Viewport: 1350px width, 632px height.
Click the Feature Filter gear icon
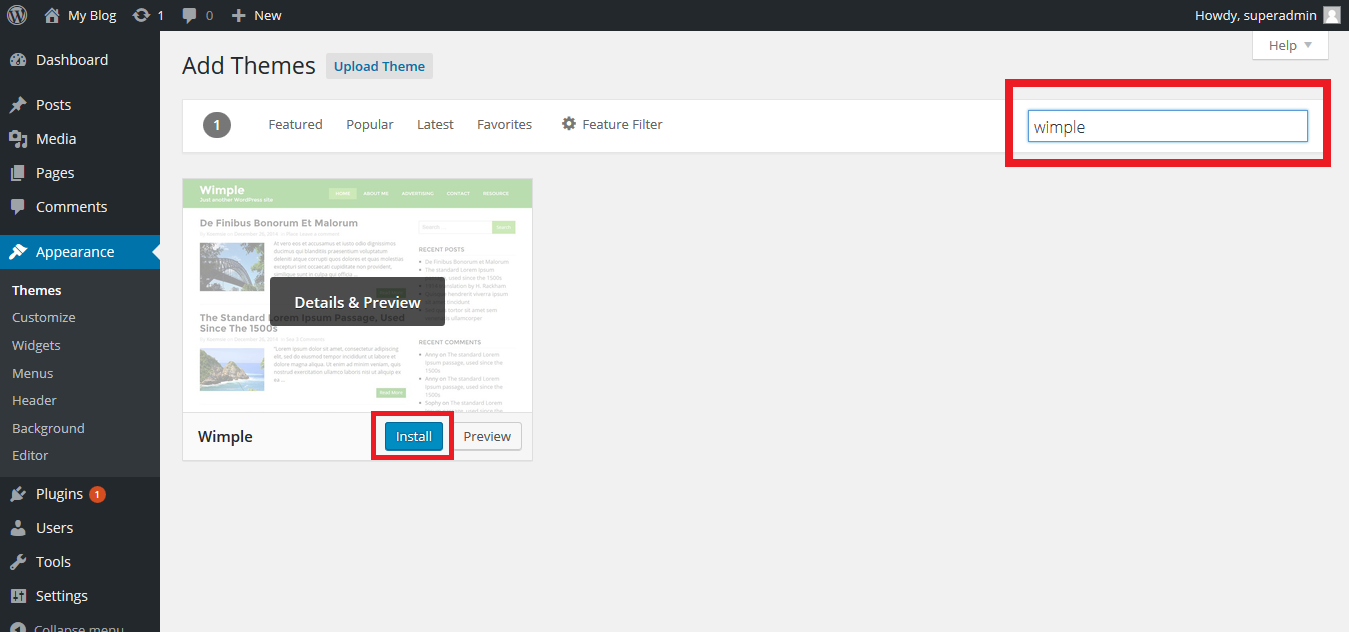(569, 124)
